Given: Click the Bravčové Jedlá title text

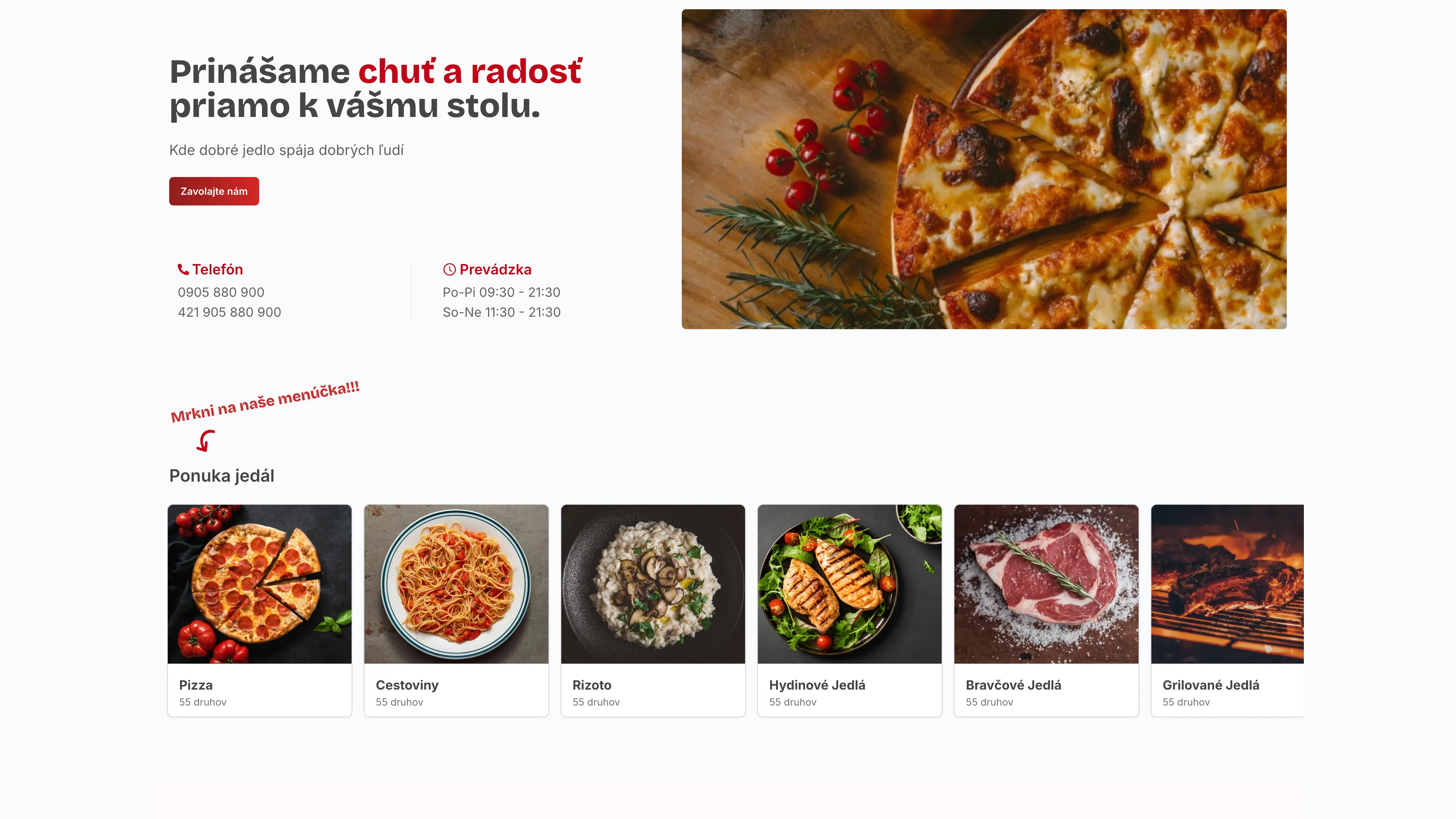Looking at the screenshot, I should 1013,685.
